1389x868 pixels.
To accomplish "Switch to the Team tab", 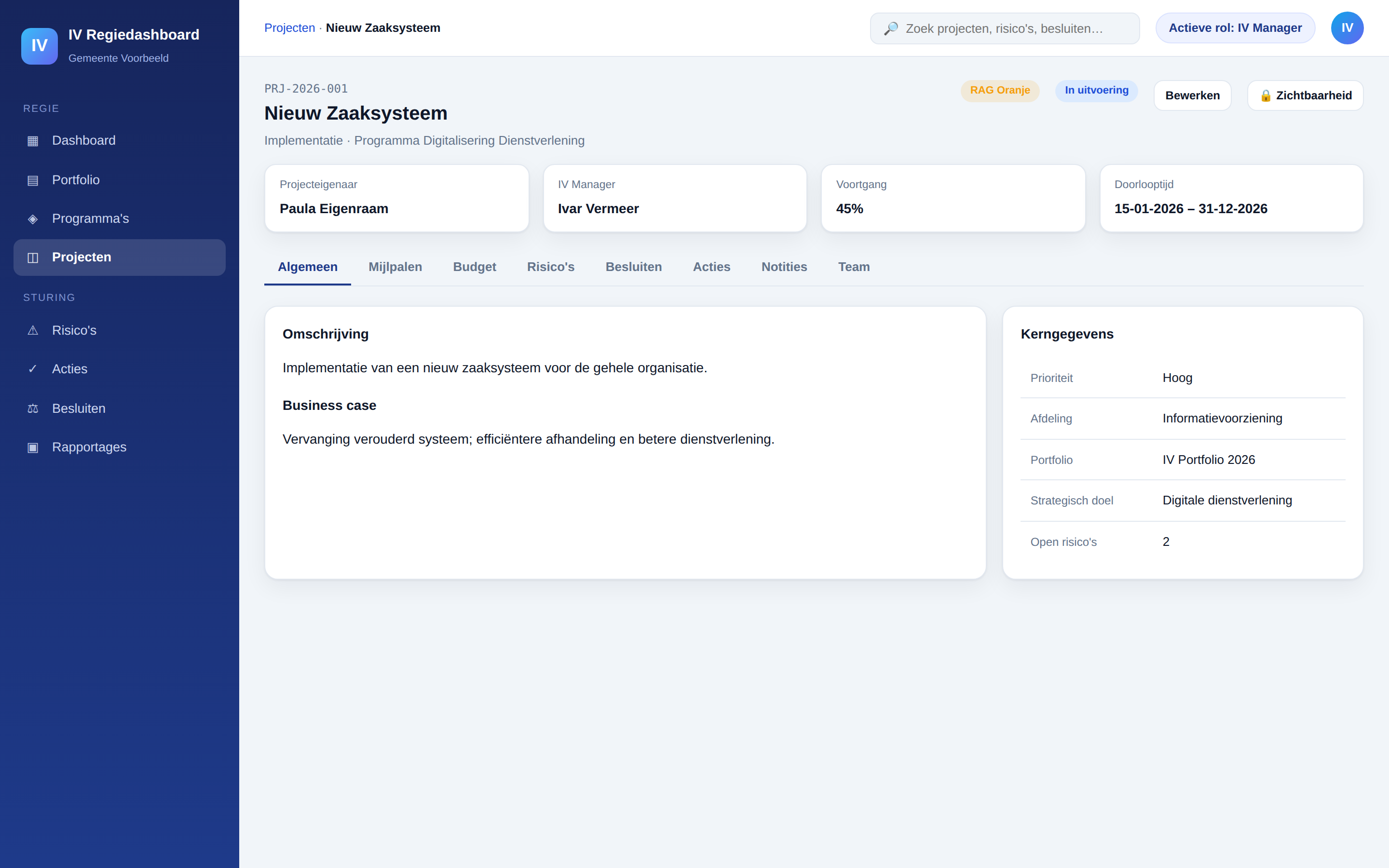I will tap(854, 267).
